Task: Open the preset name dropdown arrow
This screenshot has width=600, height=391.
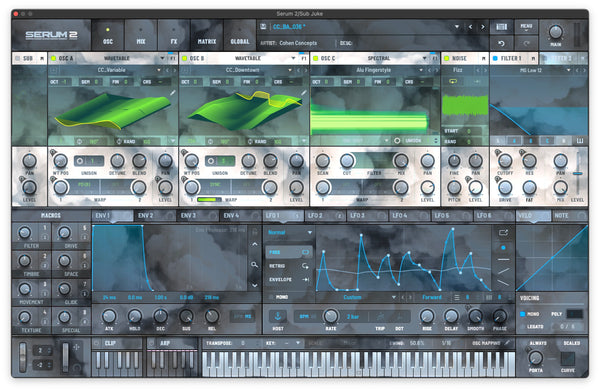Action: coord(457,27)
